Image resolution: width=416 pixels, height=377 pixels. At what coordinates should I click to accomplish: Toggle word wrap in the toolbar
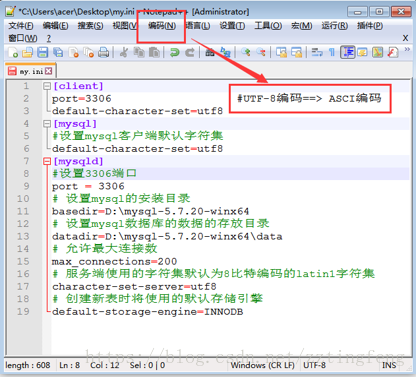[x=317, y=52]
